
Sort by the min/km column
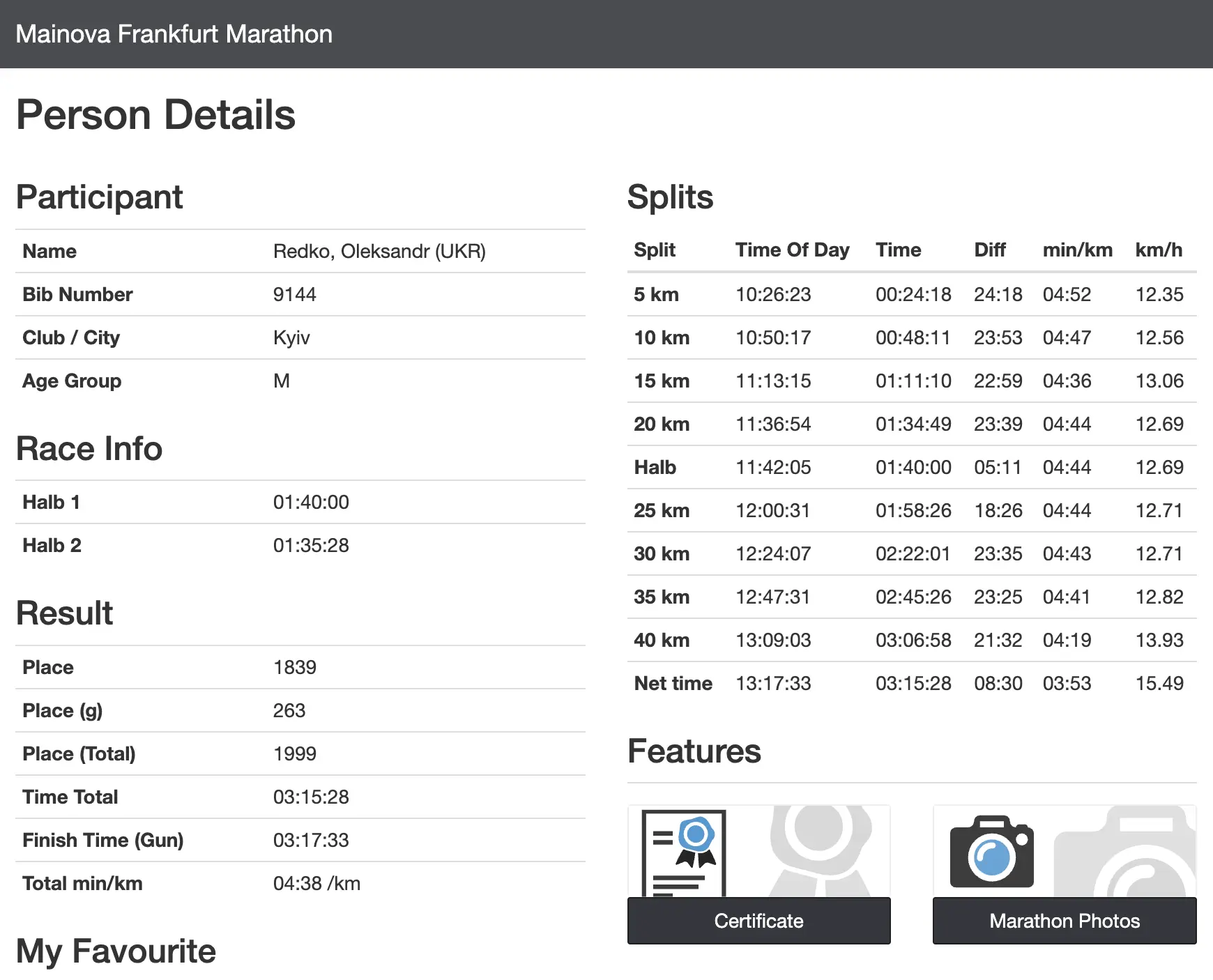coord(1078,250)
